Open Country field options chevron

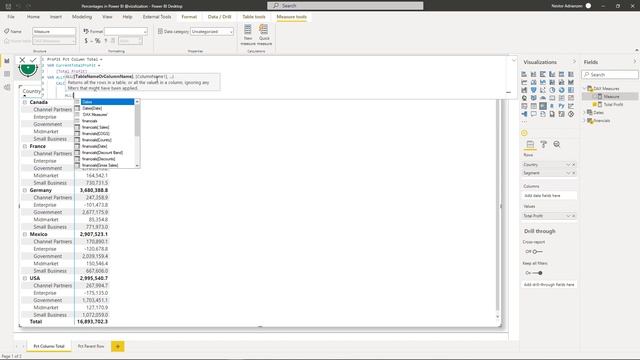(568, 164)
